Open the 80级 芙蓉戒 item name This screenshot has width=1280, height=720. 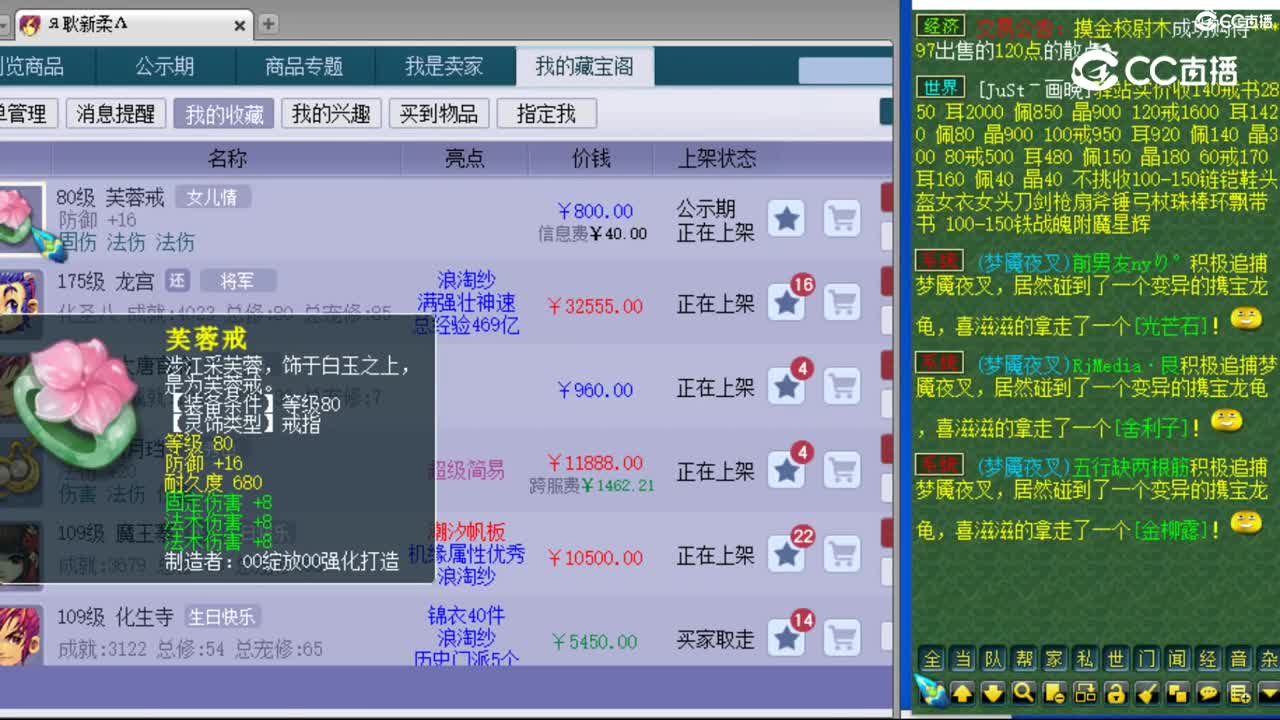click(x=110, y=198)
